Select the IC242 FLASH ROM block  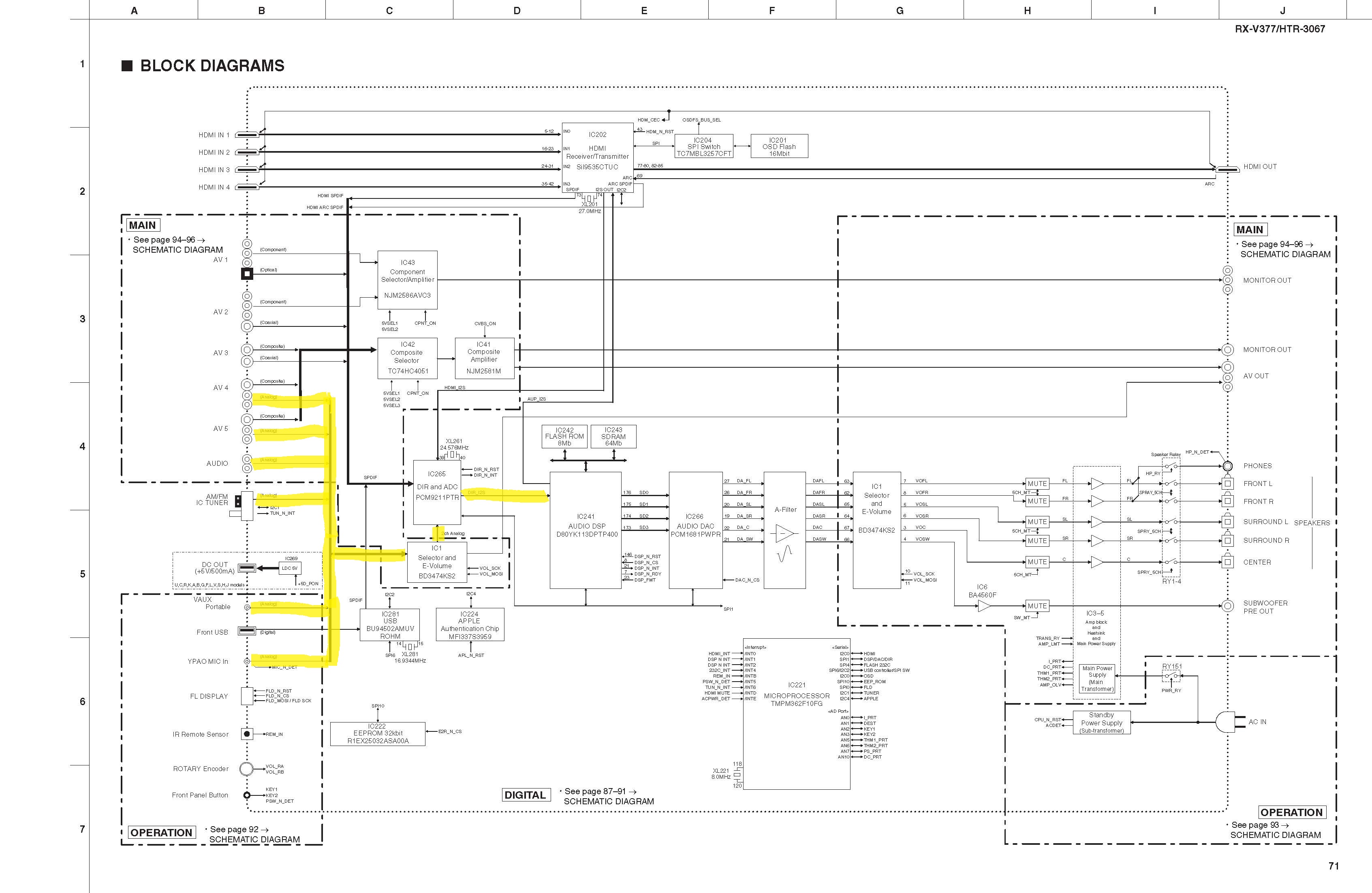tap(564, 437)
